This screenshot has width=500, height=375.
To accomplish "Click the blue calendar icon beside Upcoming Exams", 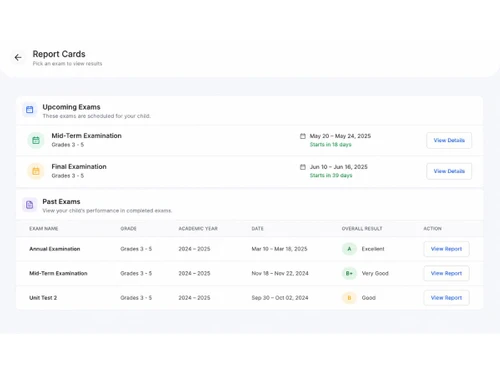I will click(x=30, y=109).
